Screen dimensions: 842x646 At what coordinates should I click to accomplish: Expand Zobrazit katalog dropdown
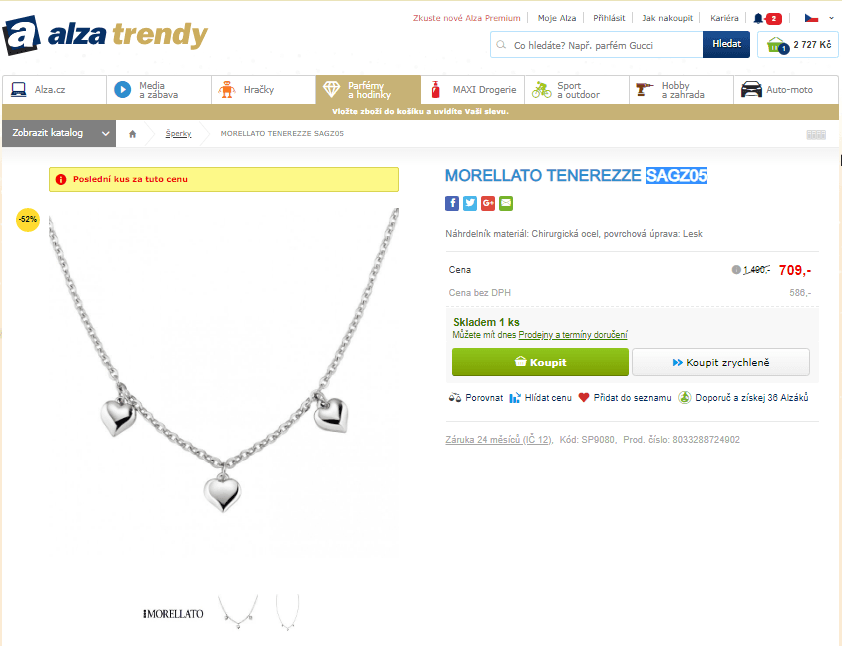tap(59, 133)
